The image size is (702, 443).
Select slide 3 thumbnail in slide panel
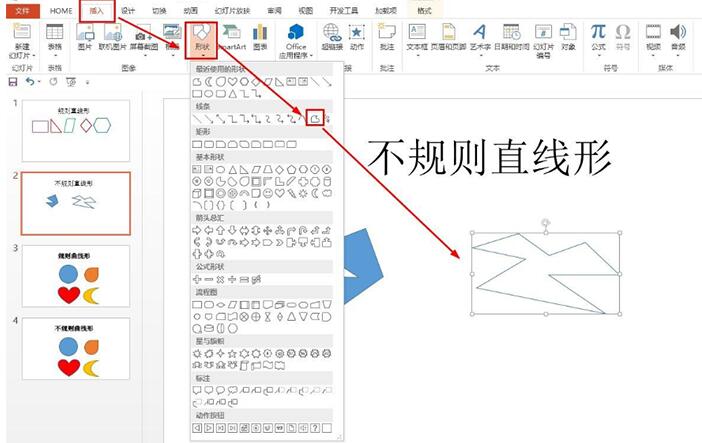pyautogui.click(x=76, y=276)
